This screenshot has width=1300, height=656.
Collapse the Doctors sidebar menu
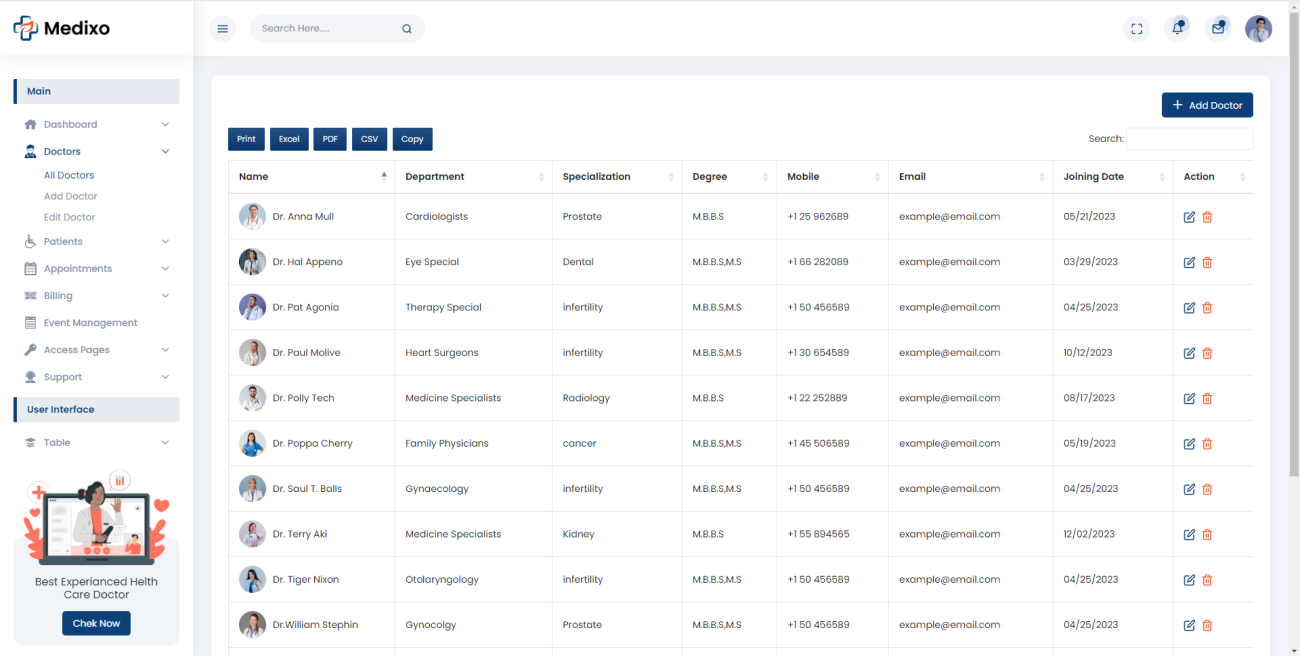coord(97,152)
